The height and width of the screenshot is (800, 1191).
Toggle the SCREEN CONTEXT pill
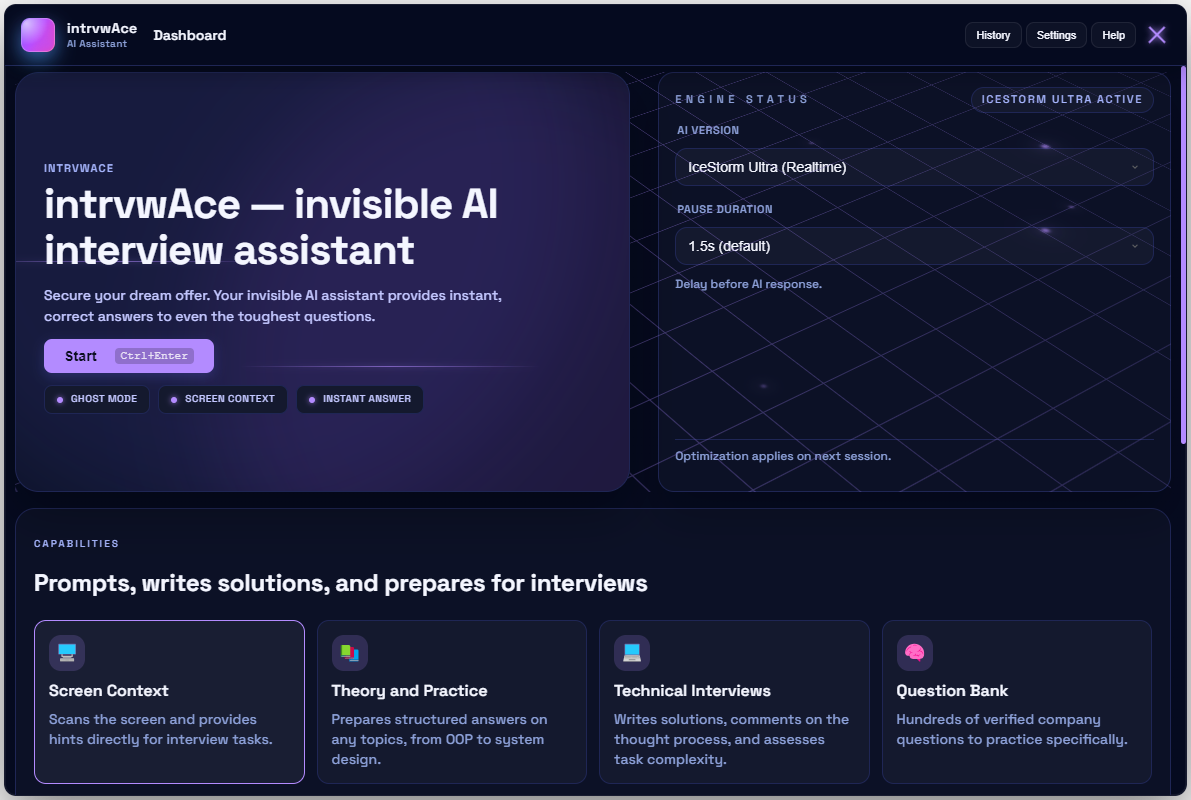(x=222, y=399)
